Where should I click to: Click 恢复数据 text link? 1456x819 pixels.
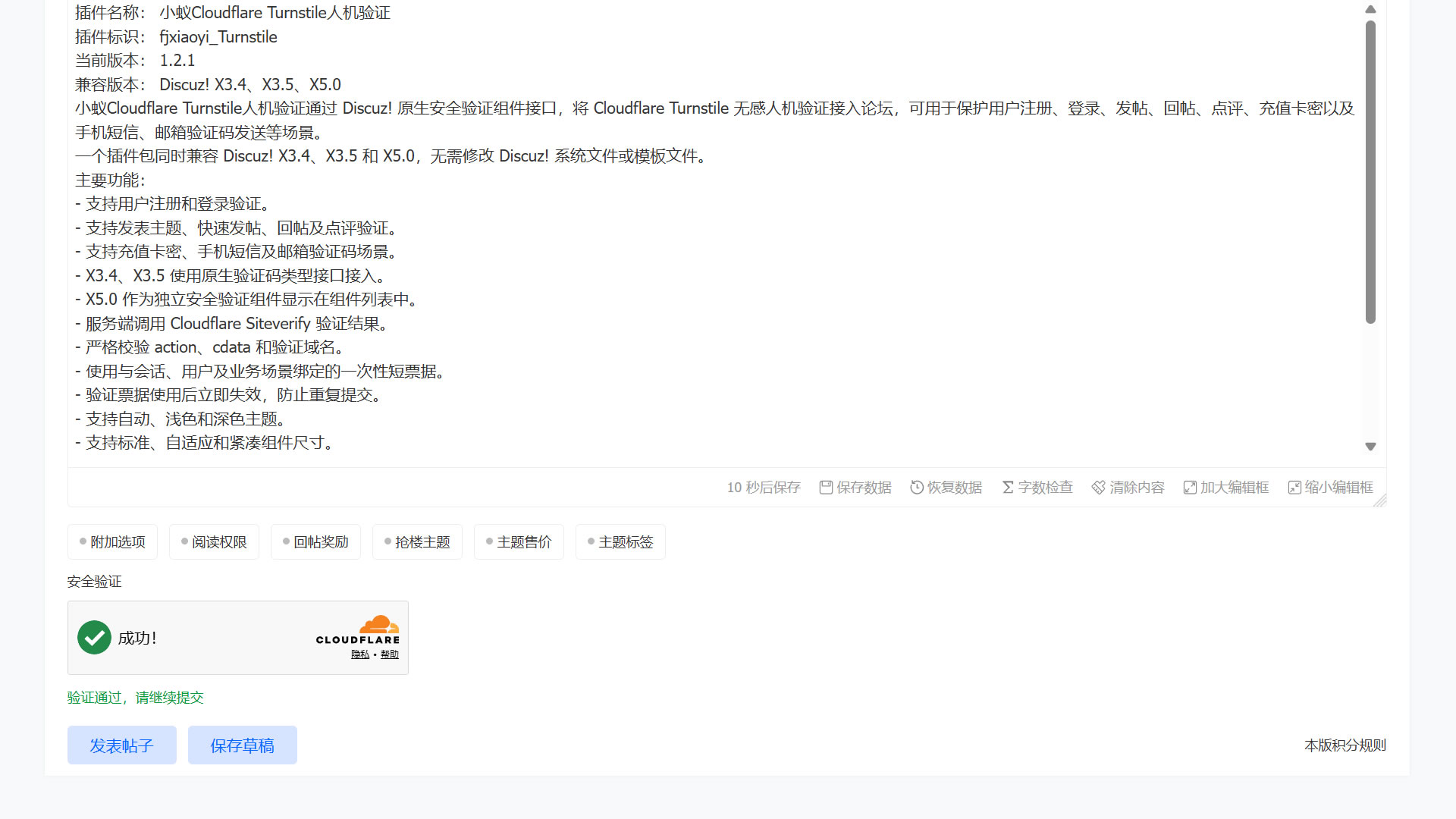click(955, 488)
